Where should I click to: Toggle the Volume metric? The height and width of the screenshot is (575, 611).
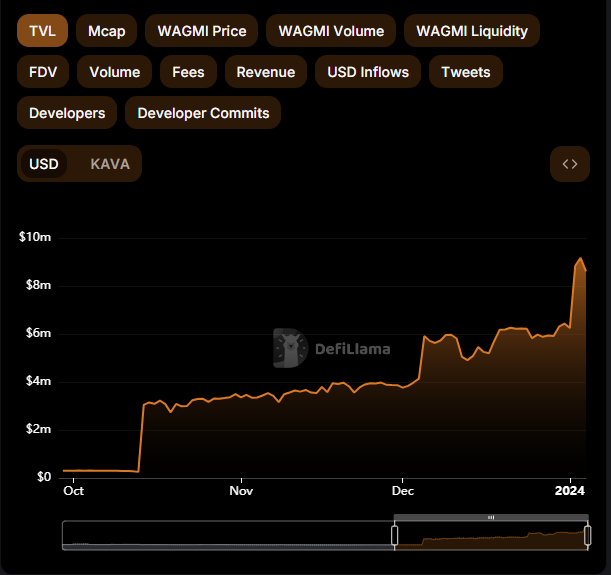(115, 72)
